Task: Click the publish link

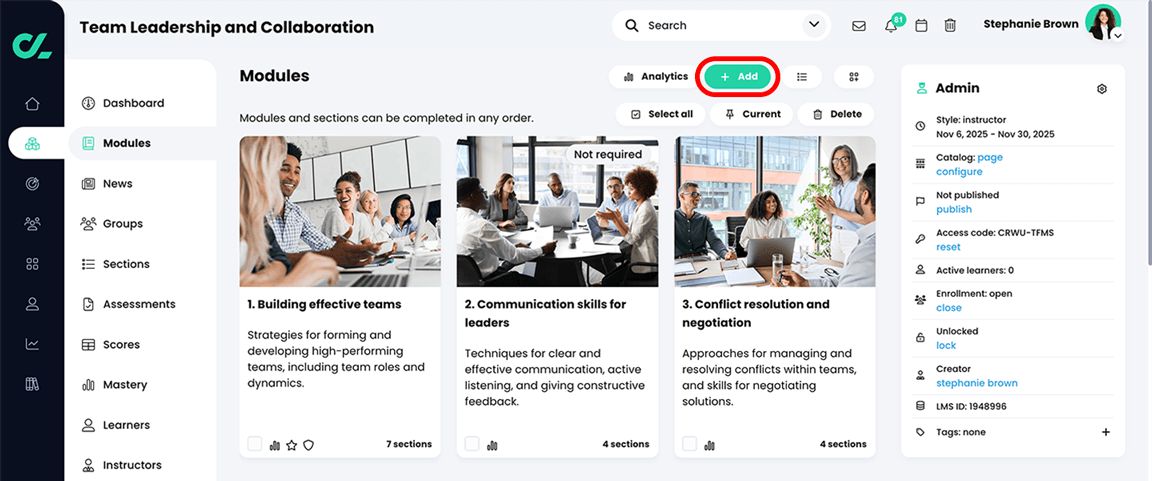Action: (954, 209)
